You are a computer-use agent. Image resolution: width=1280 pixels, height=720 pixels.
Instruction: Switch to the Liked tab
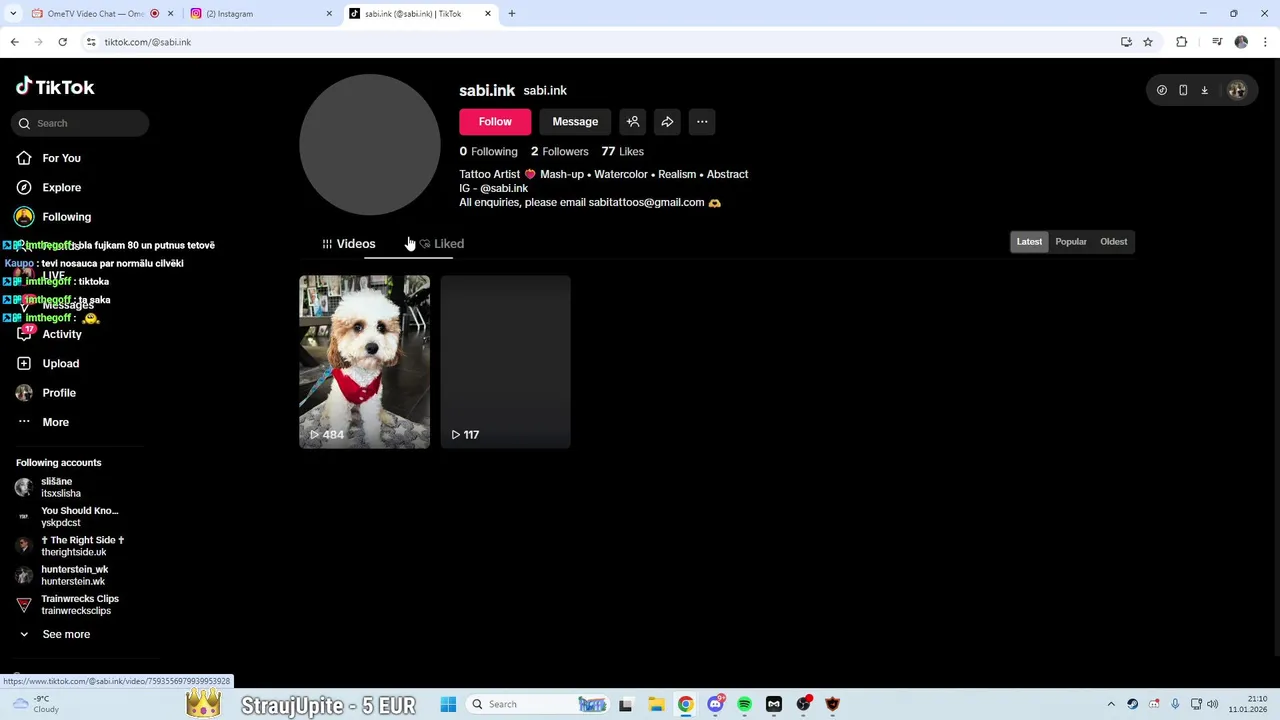441,244
